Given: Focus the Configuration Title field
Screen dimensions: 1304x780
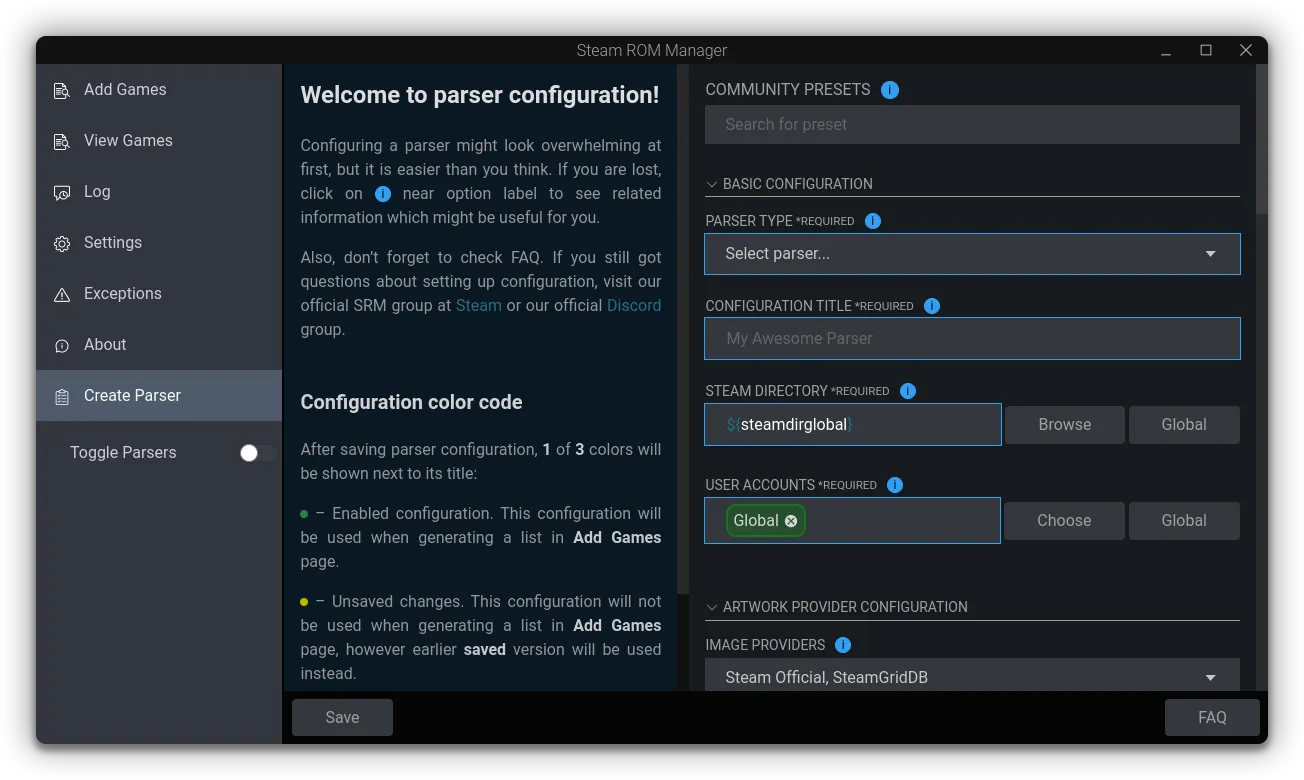Looking at the screenshot, I should point(972,339).
